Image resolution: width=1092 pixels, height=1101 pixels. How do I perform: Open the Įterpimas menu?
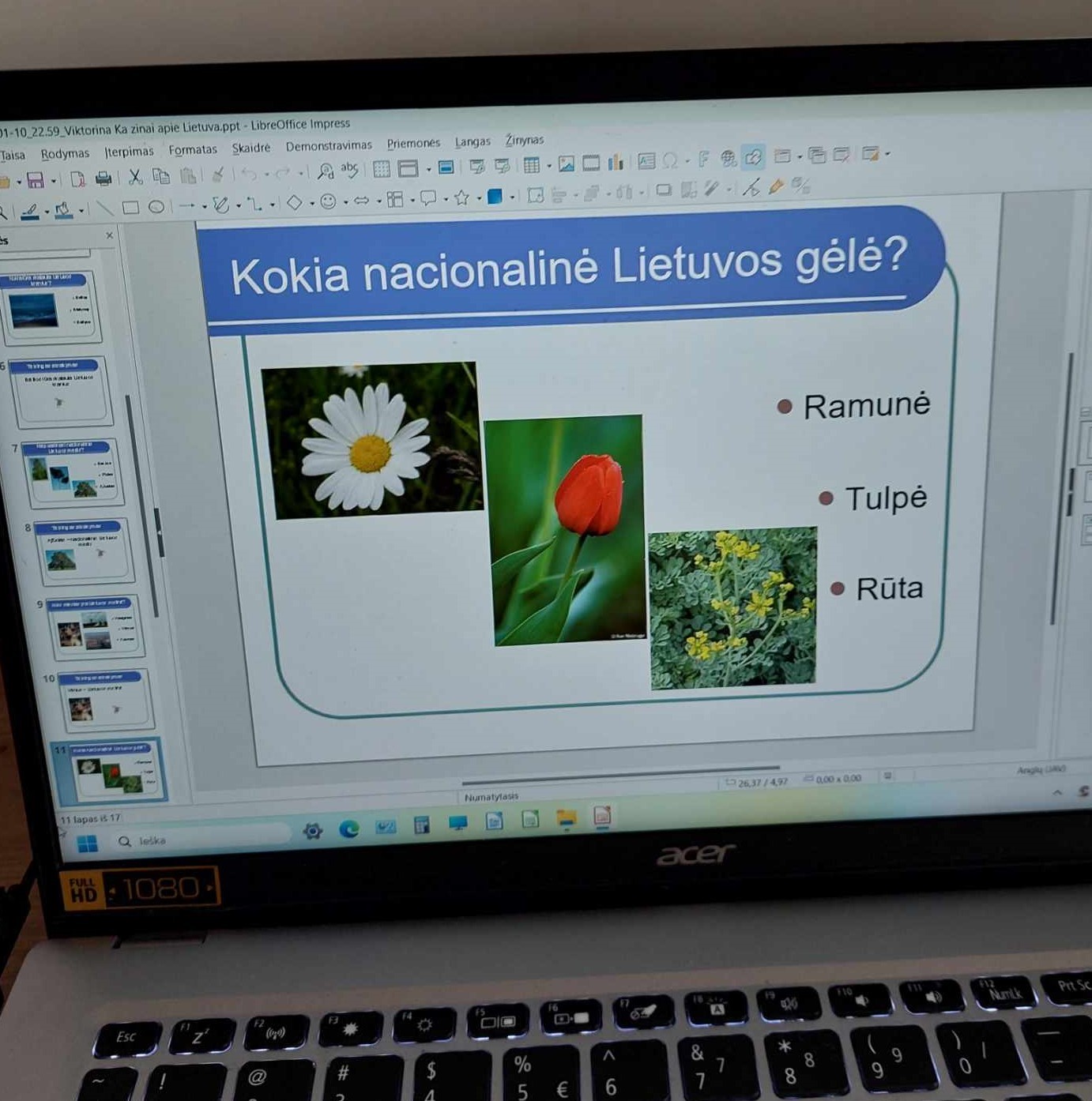129,151
